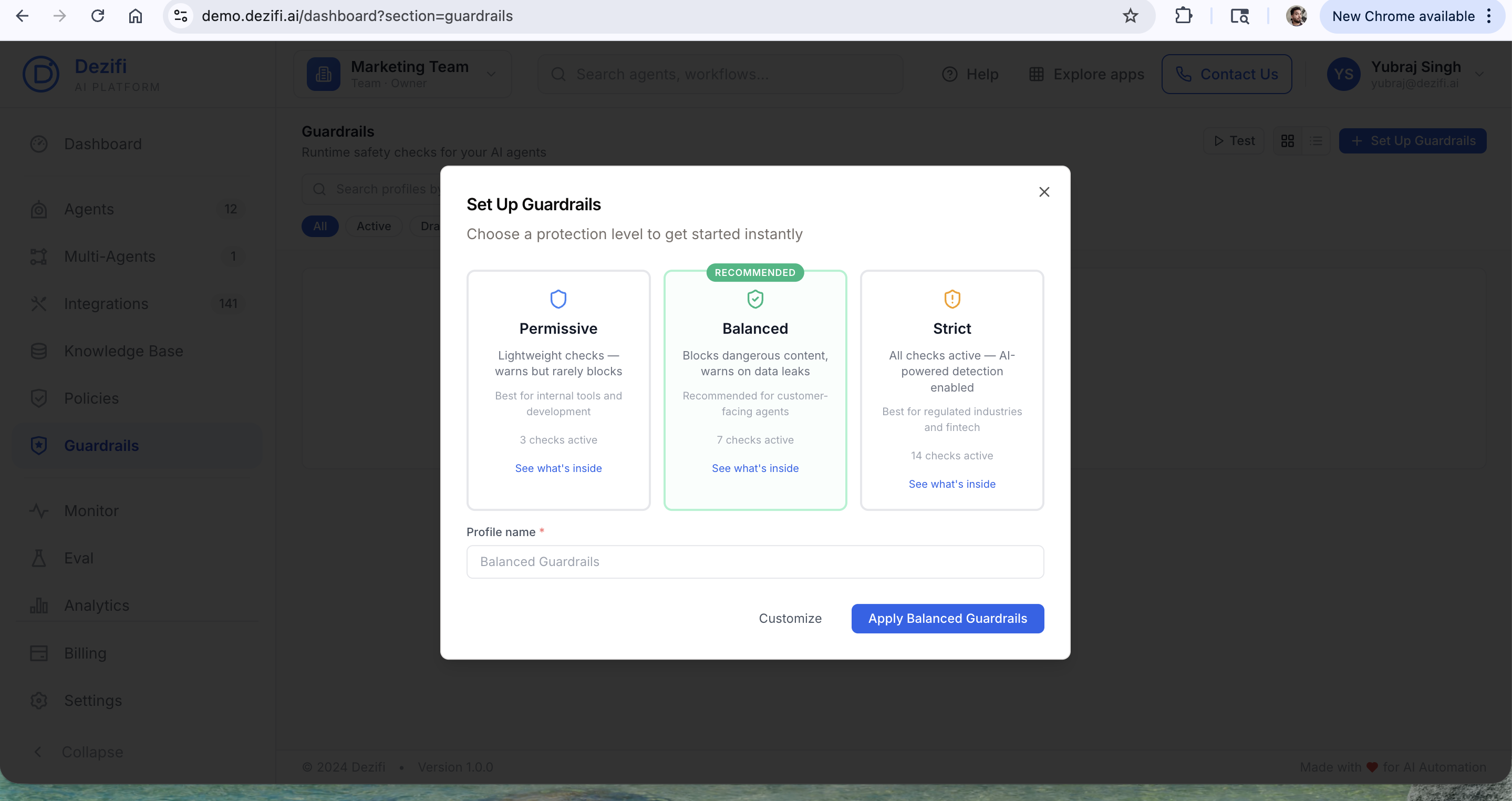
Task: Focus the Search agents, workflows field
Action: click(720, 74)
